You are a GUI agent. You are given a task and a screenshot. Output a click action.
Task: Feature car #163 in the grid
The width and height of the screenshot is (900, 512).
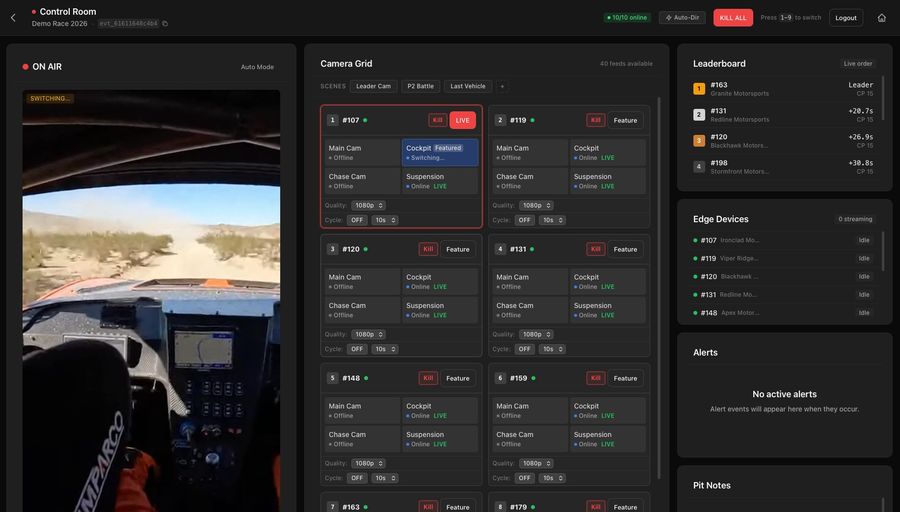point(457,507)
